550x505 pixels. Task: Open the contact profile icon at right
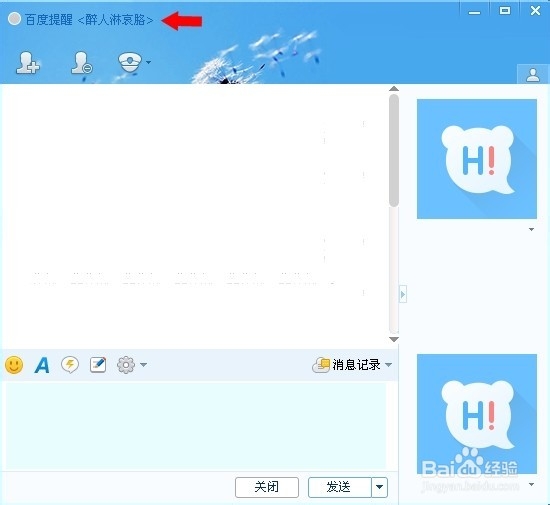(533, 74)
